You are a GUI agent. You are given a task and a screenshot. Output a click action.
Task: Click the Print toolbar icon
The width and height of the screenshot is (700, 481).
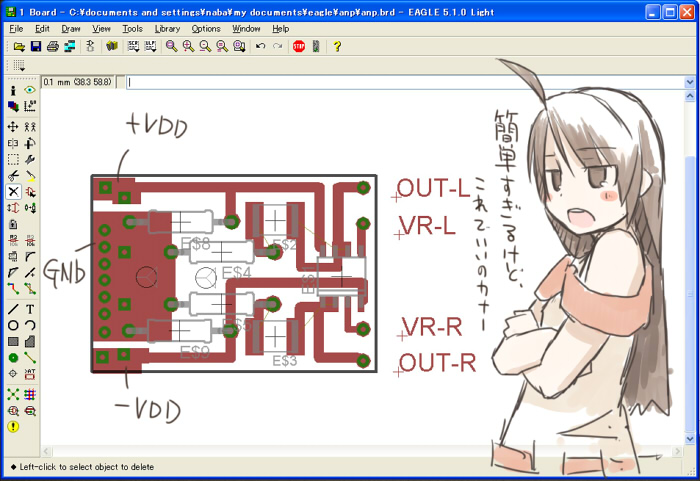(53, 46)
